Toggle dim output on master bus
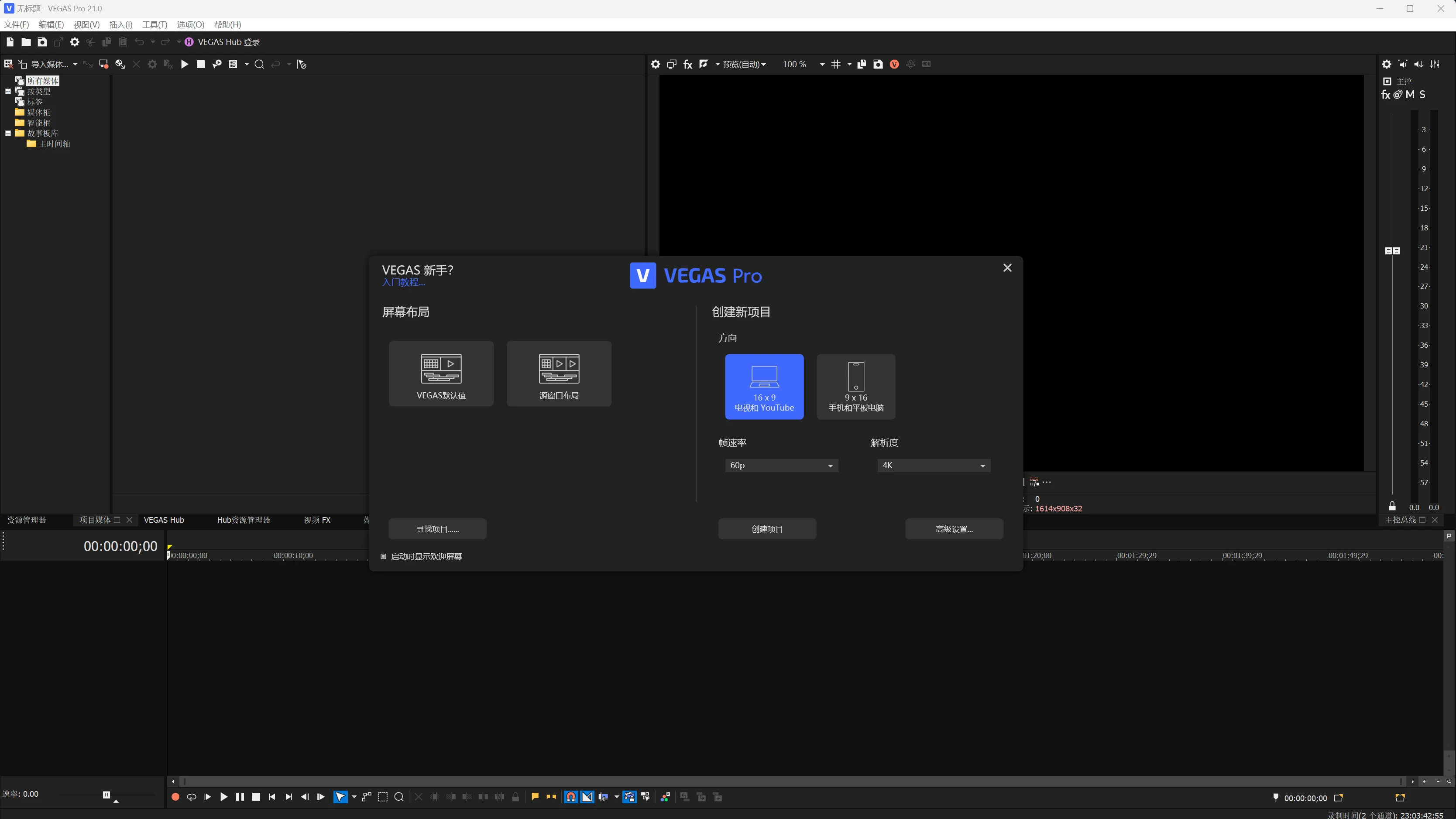The width and height of the screenshot is (1456, 819). (x=1419, y=65)
